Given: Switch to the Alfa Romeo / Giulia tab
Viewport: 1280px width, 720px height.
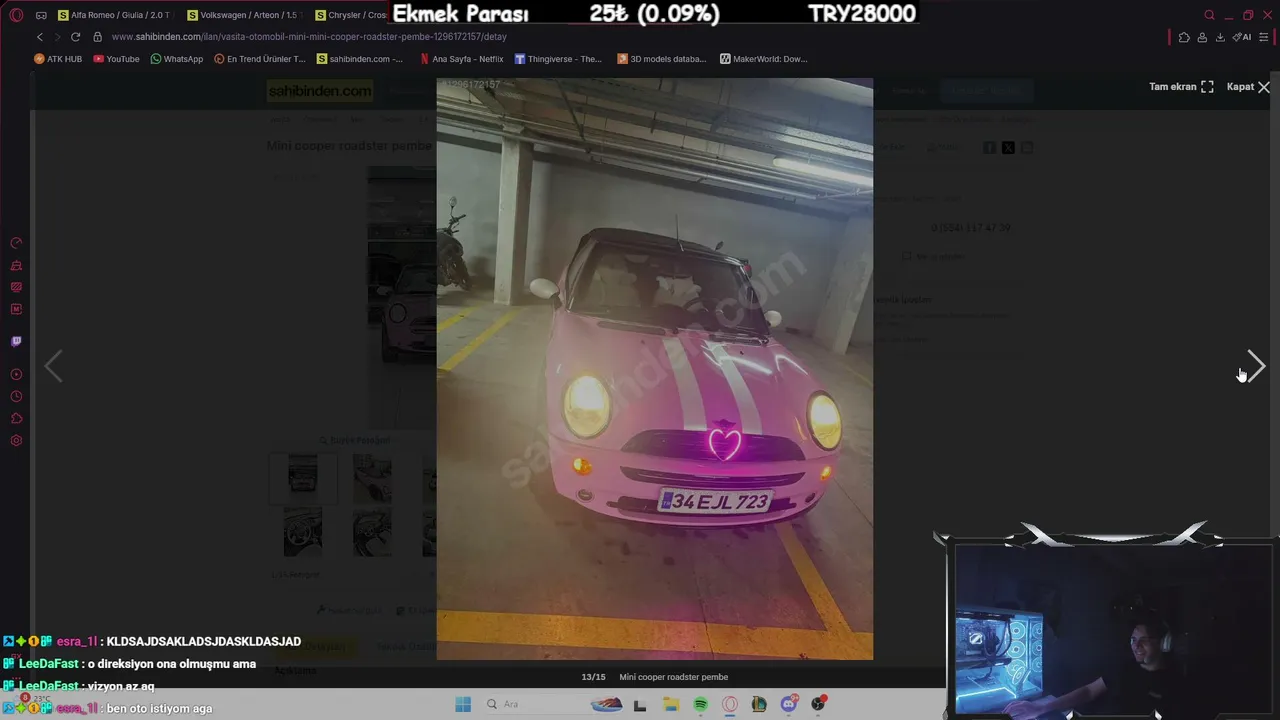Looking at the screenshot, I should tap(115, 15).
